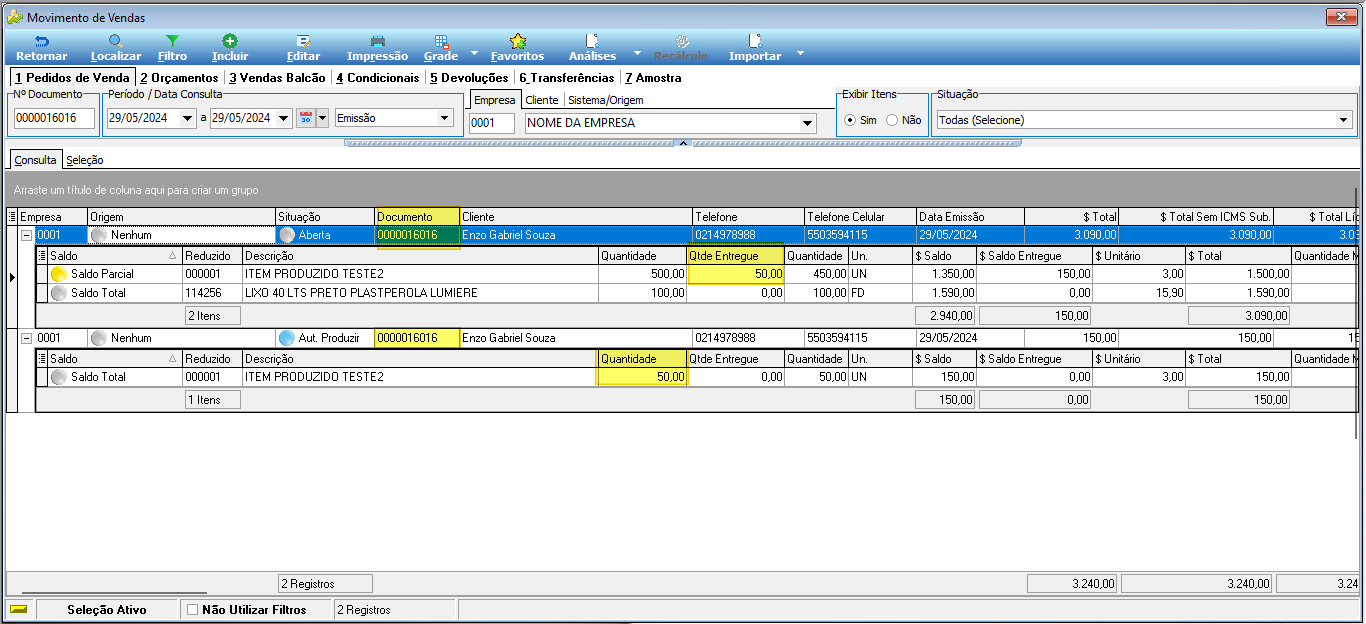Expand the Situação dropdown

point(1343,120)
